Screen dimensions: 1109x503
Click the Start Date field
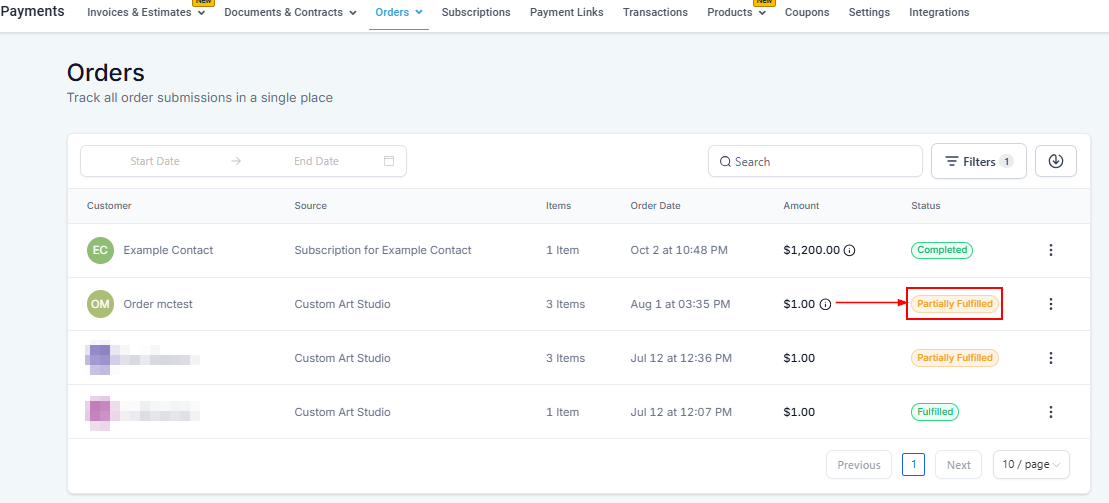click(x=155, y=161)
